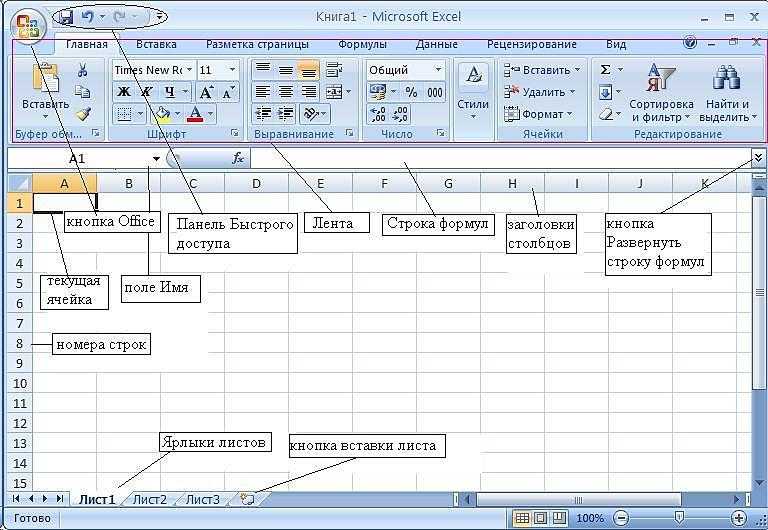Toggle bold Ж formatting
768x530 pixels.
click(124, 92)
